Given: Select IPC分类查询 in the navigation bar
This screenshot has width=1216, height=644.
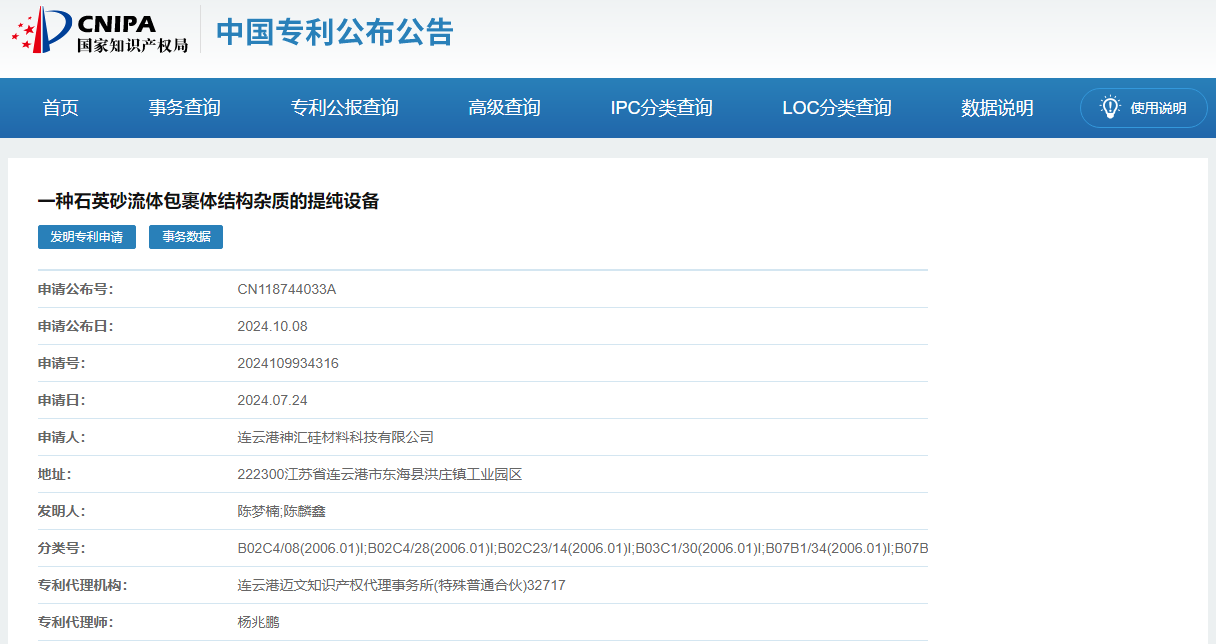Looking at the screenshot, I should pyautogui.click(x=661, y=108).
